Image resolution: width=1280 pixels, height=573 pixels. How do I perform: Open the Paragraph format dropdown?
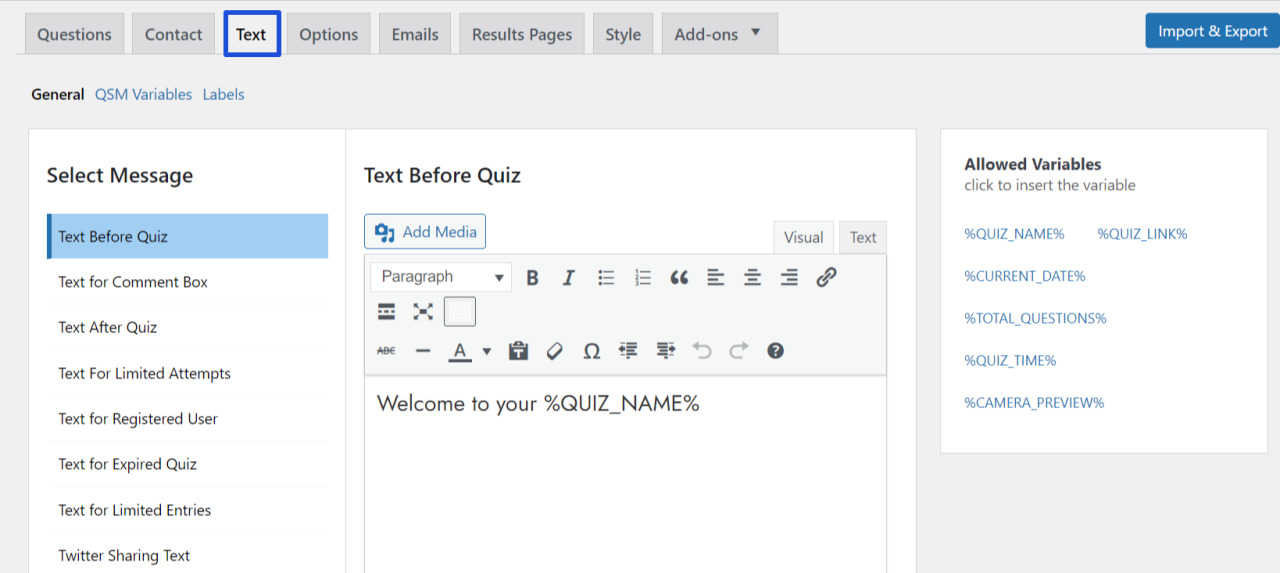[441, 277]
